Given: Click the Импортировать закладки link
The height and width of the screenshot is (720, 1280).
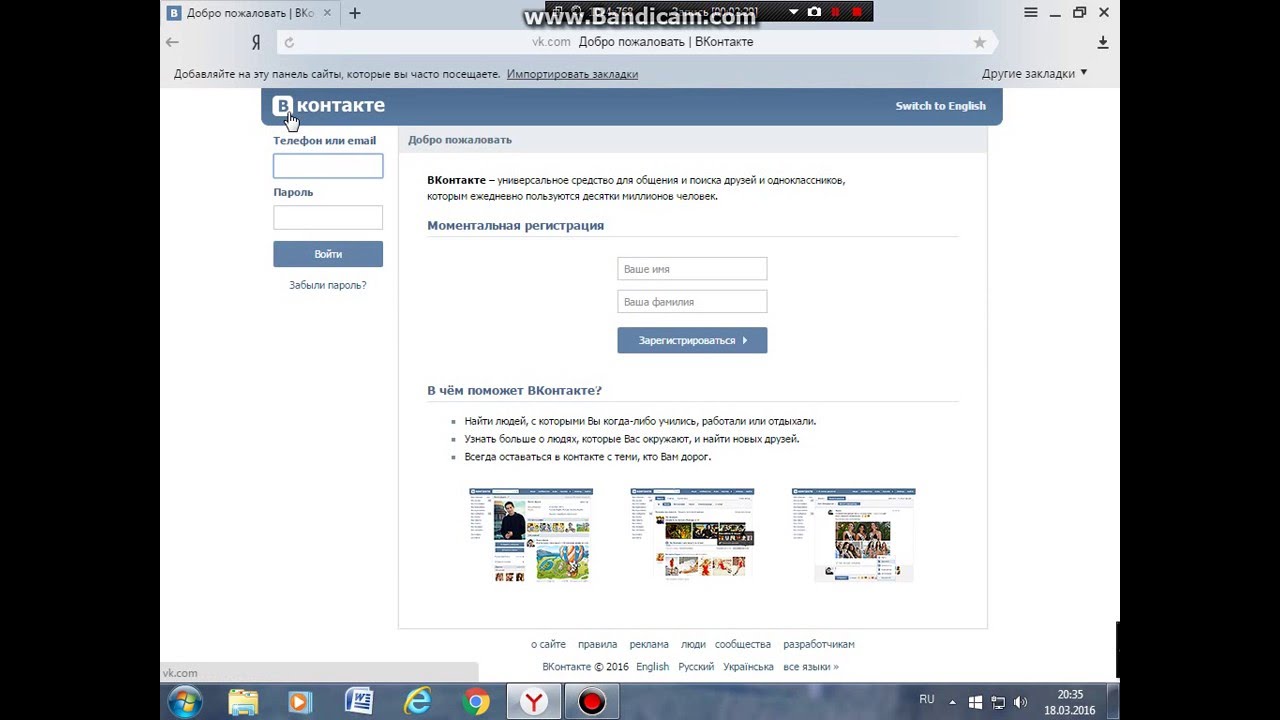Looking at the screenshot, I should pyautogui.click(x=572, y=74).
